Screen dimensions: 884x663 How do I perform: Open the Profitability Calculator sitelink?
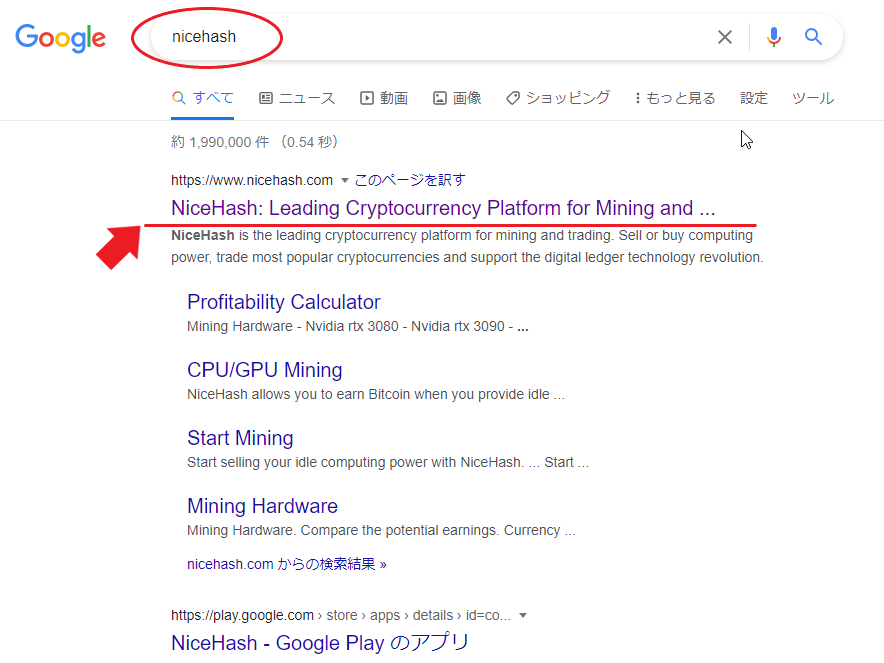tap(283, 302)
